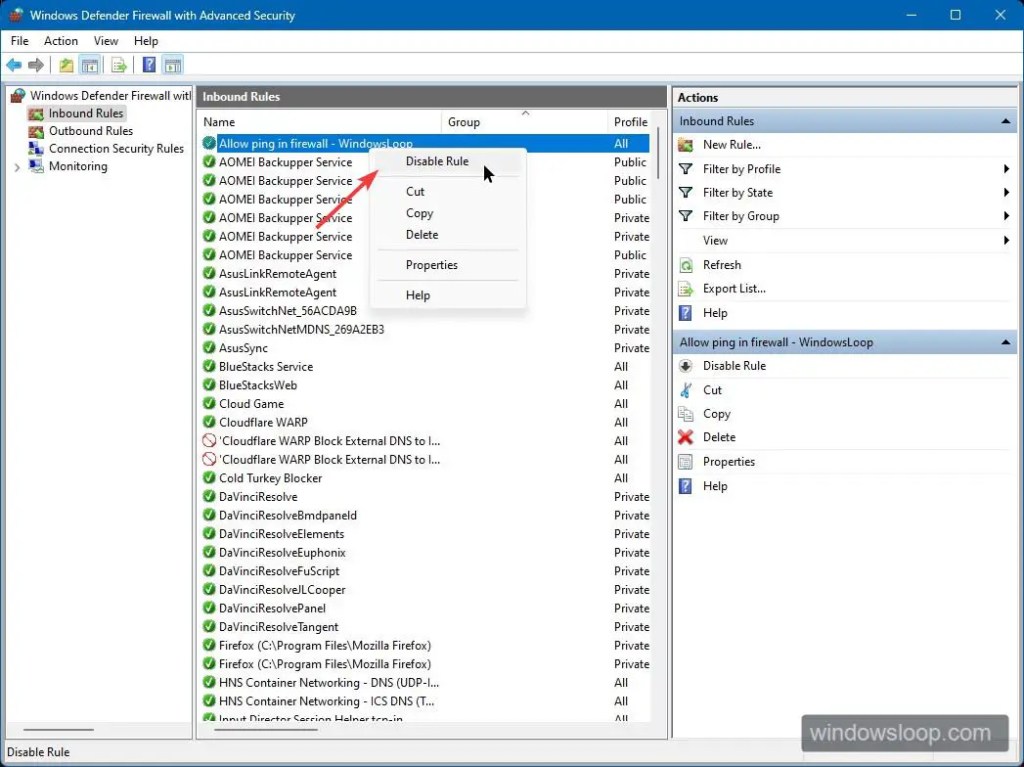Select Outbound Rules in the console tree
Viewport: 1024px width, 767px height.
(90, 131)
